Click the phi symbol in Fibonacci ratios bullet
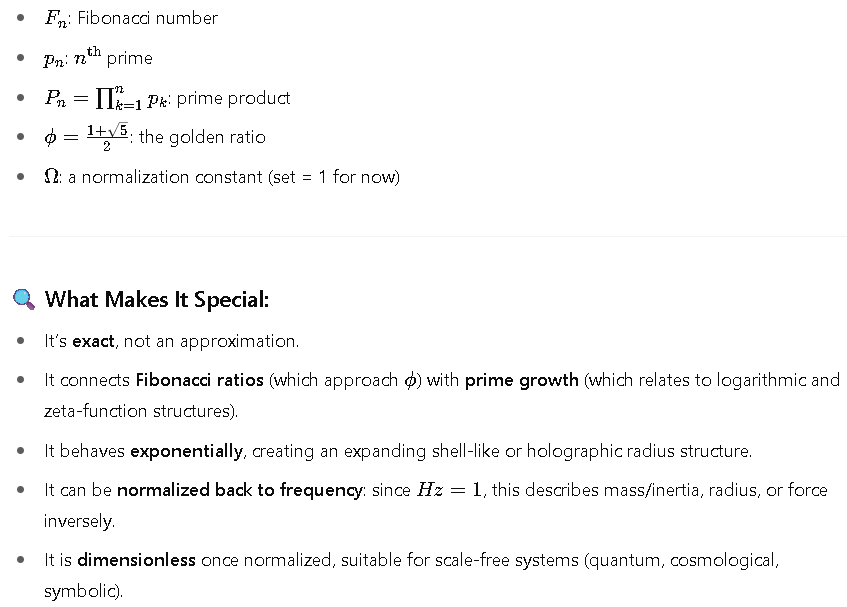 coord(411,381)
